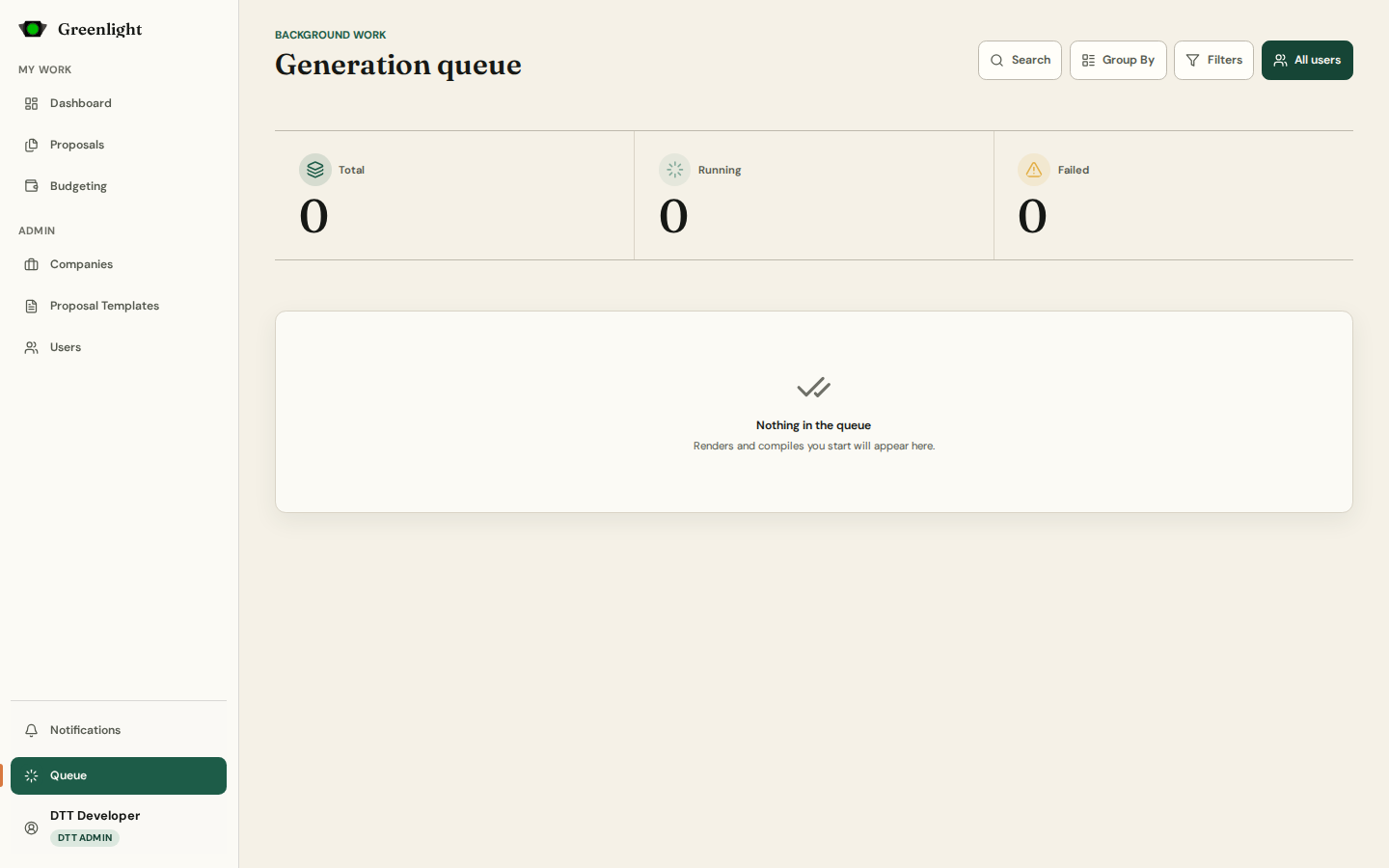Click the Greenlight brand name
This screenshot has width=1389, height=868.
tap(100, 29)
